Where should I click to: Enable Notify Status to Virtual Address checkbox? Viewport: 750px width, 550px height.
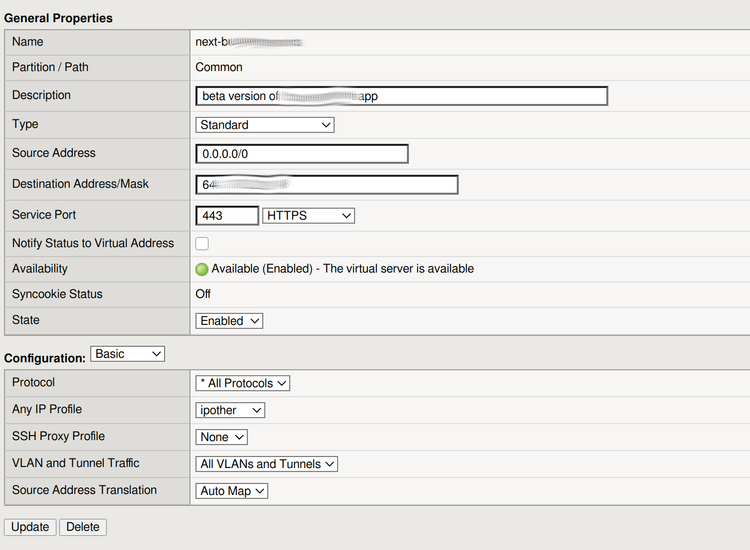(x=202, y=243)
